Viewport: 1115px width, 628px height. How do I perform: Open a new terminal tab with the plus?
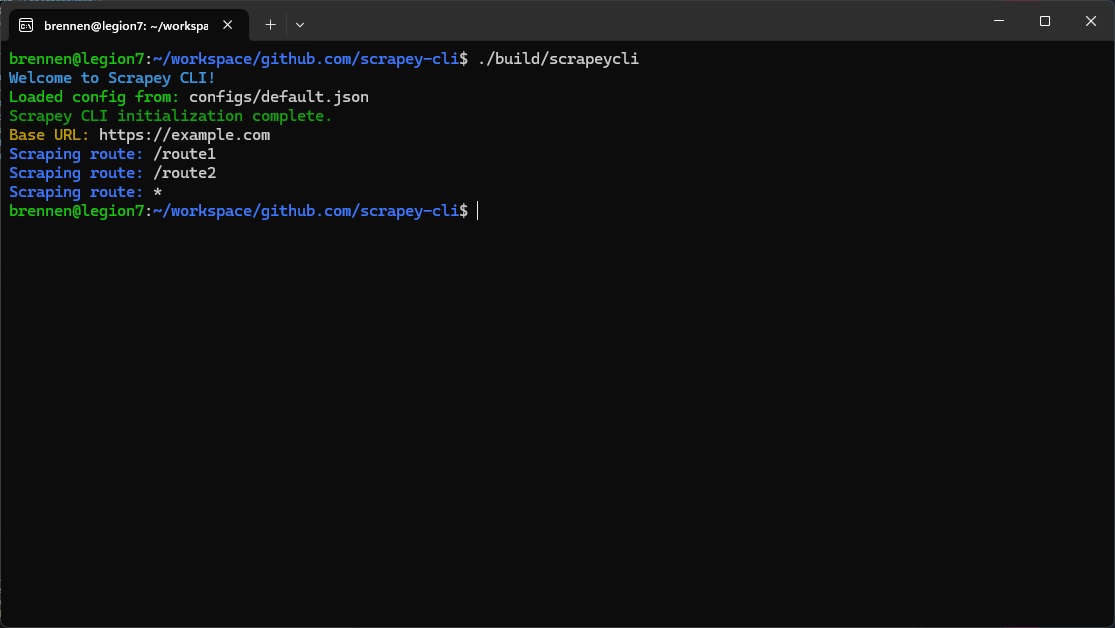[269, 24]
